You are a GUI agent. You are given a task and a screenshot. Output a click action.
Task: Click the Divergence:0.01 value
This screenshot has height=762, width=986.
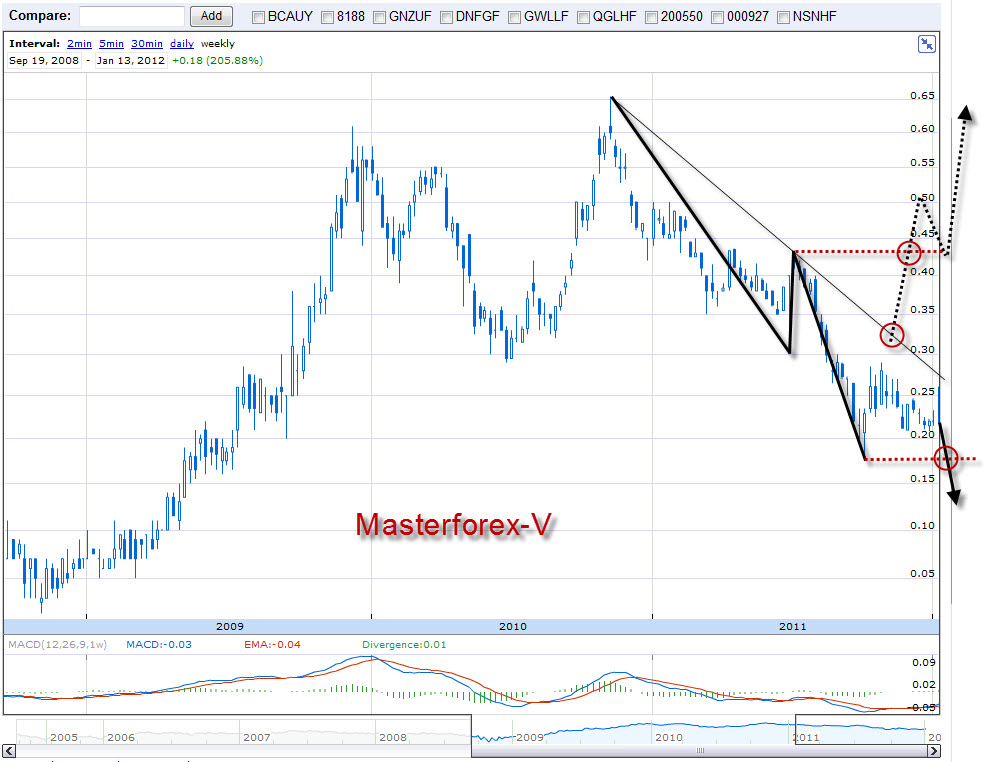[404, 644]
